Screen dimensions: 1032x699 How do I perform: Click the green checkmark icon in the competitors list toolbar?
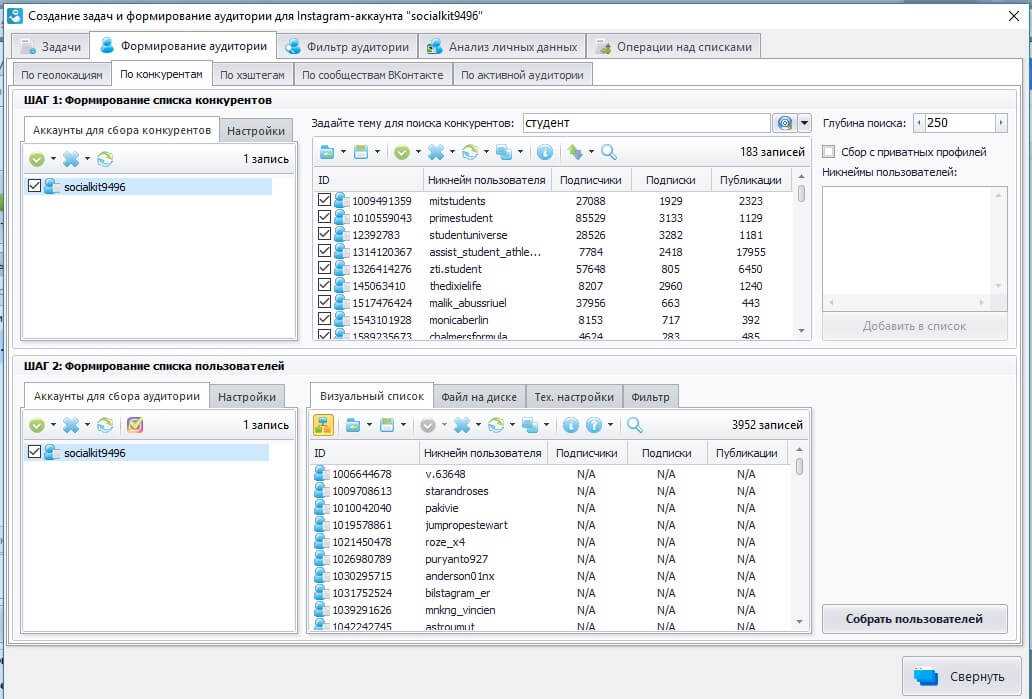pyautogui.click(x=401, y=152)
